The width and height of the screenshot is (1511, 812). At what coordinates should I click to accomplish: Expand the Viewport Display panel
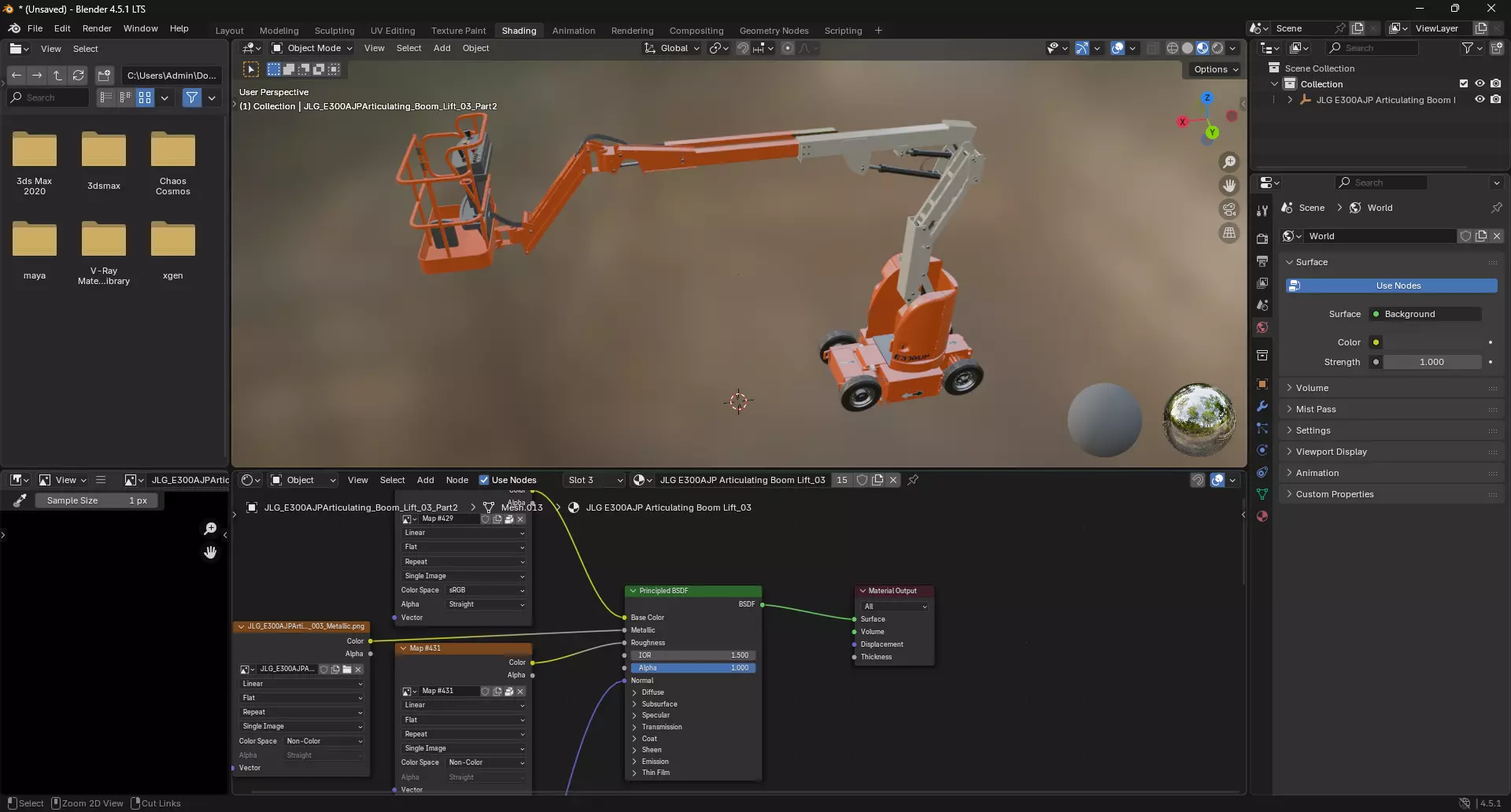pos(1332,452)
